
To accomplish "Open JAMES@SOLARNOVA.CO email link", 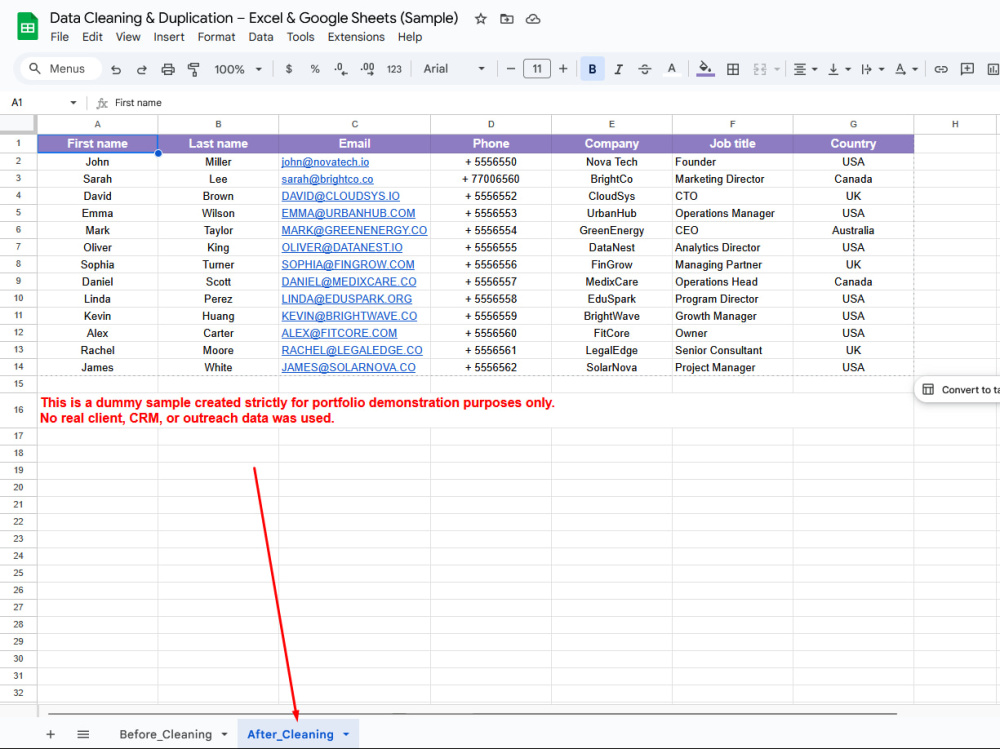I will (x=348, y=367).
